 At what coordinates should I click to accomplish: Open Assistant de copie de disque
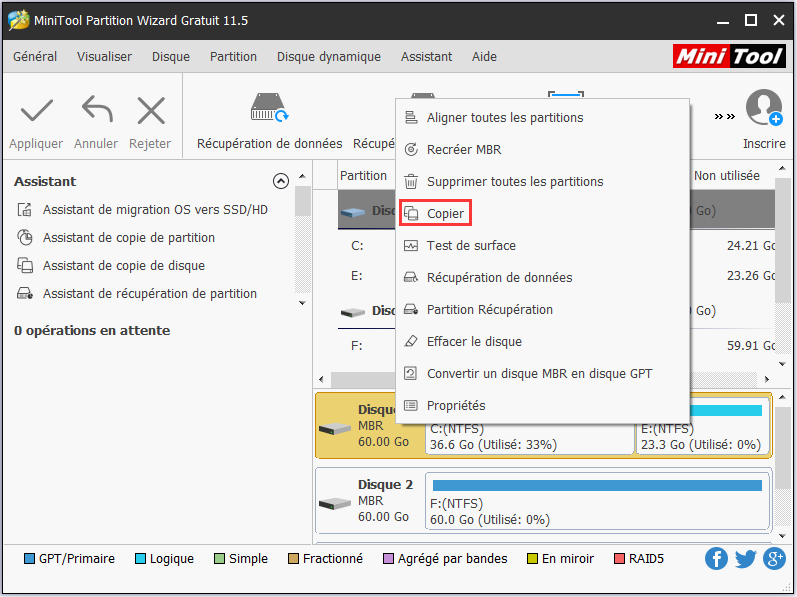(123, 266)
